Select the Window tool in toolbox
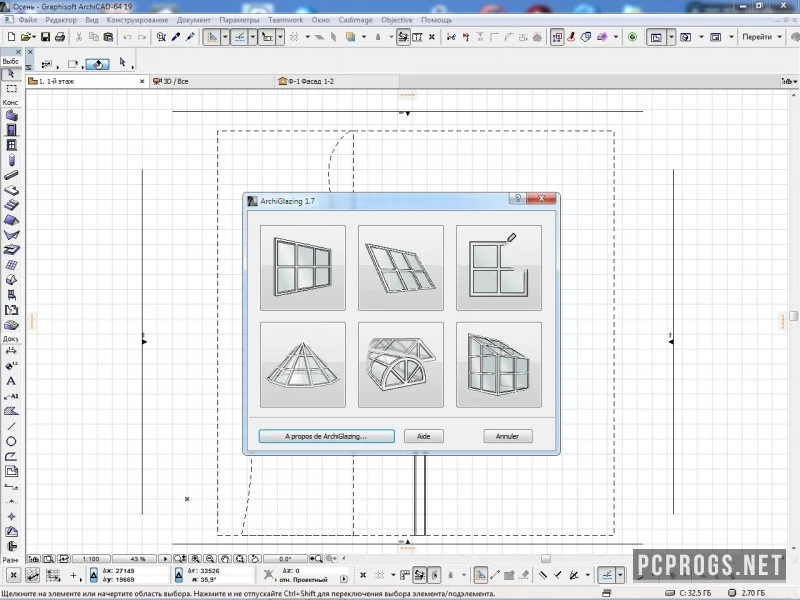Viewport: 800px width, 600px height. 11,145
